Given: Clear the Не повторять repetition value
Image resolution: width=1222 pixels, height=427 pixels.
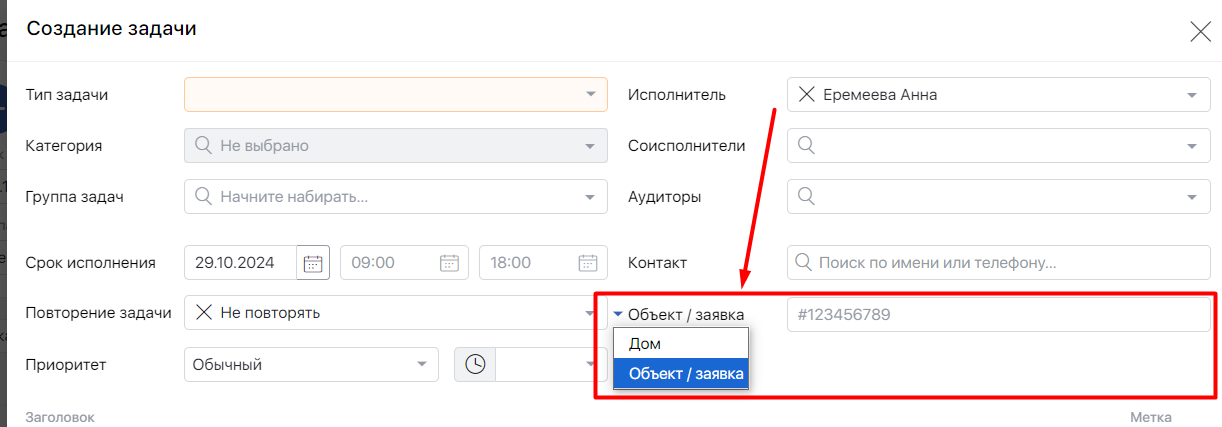Looking at the screenshot, I should (203, 313).
